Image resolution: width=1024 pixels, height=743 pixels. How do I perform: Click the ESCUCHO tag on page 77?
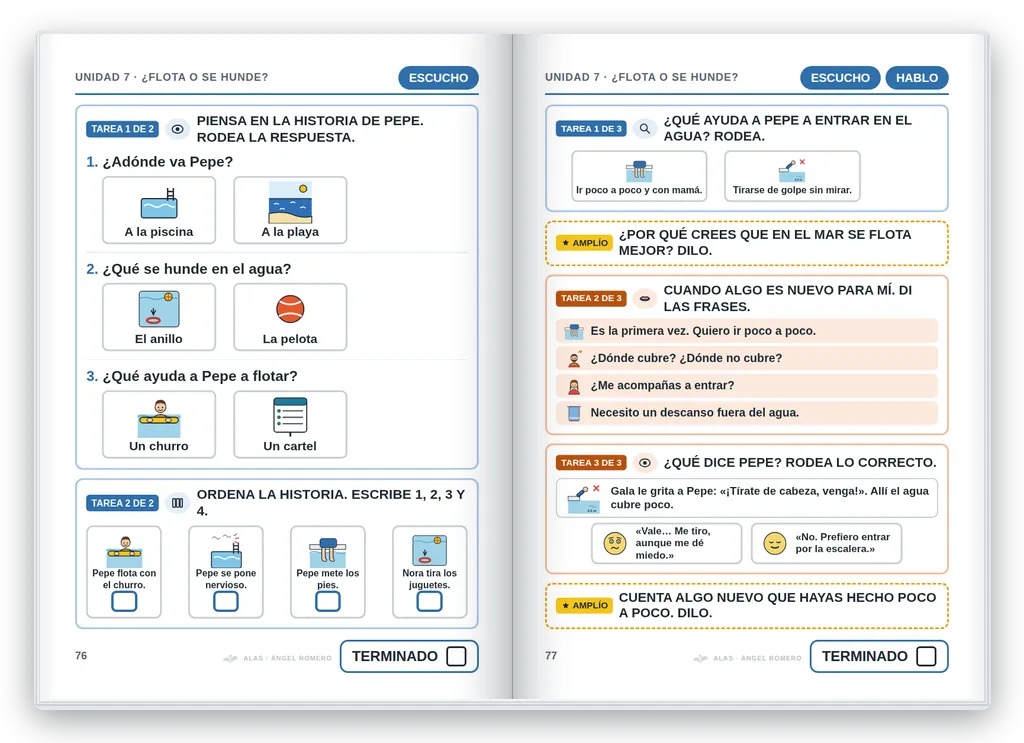[840, 78]
